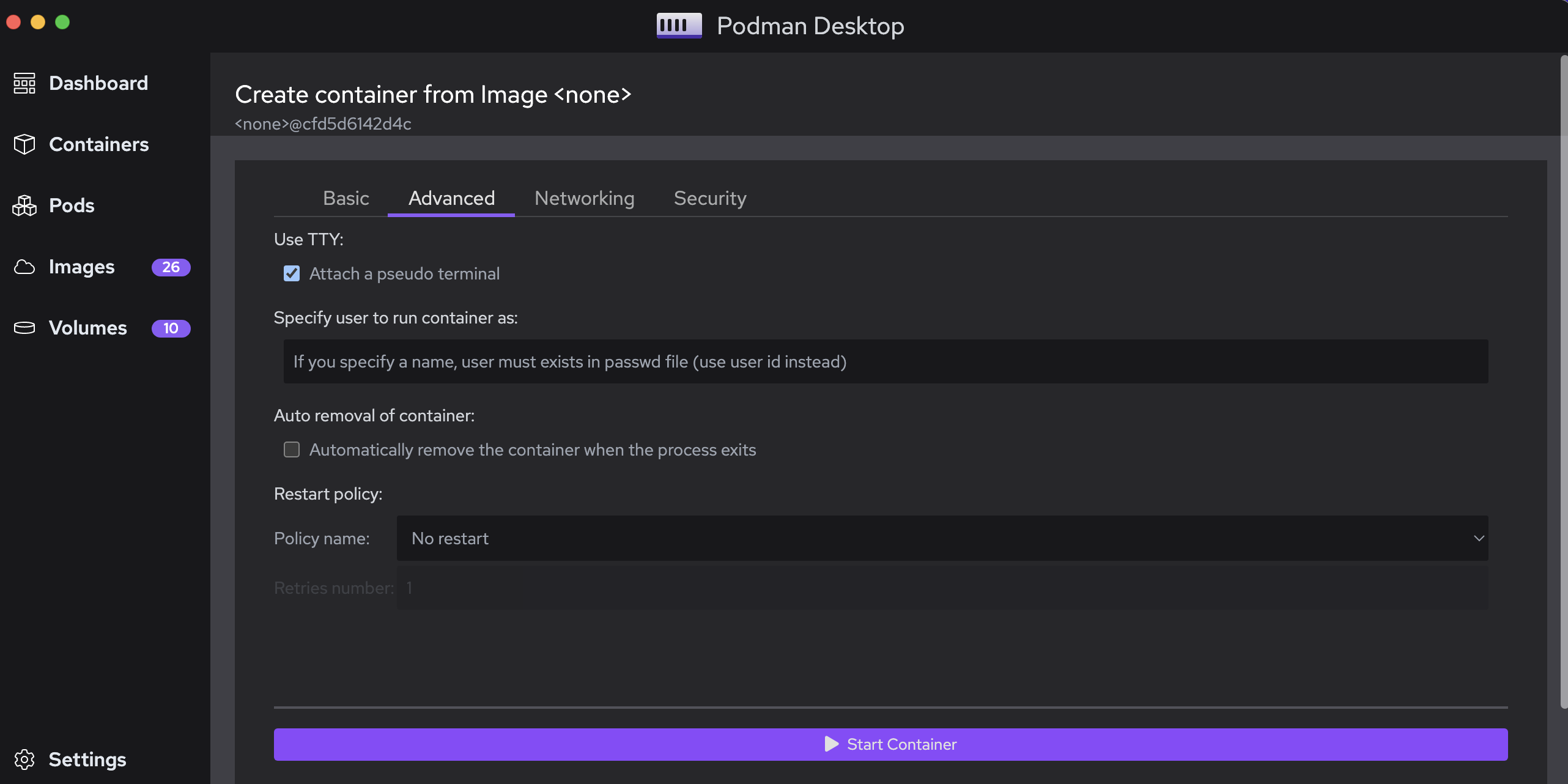
Task: Click the Volumes disk icon
Action: coord(24,328)
